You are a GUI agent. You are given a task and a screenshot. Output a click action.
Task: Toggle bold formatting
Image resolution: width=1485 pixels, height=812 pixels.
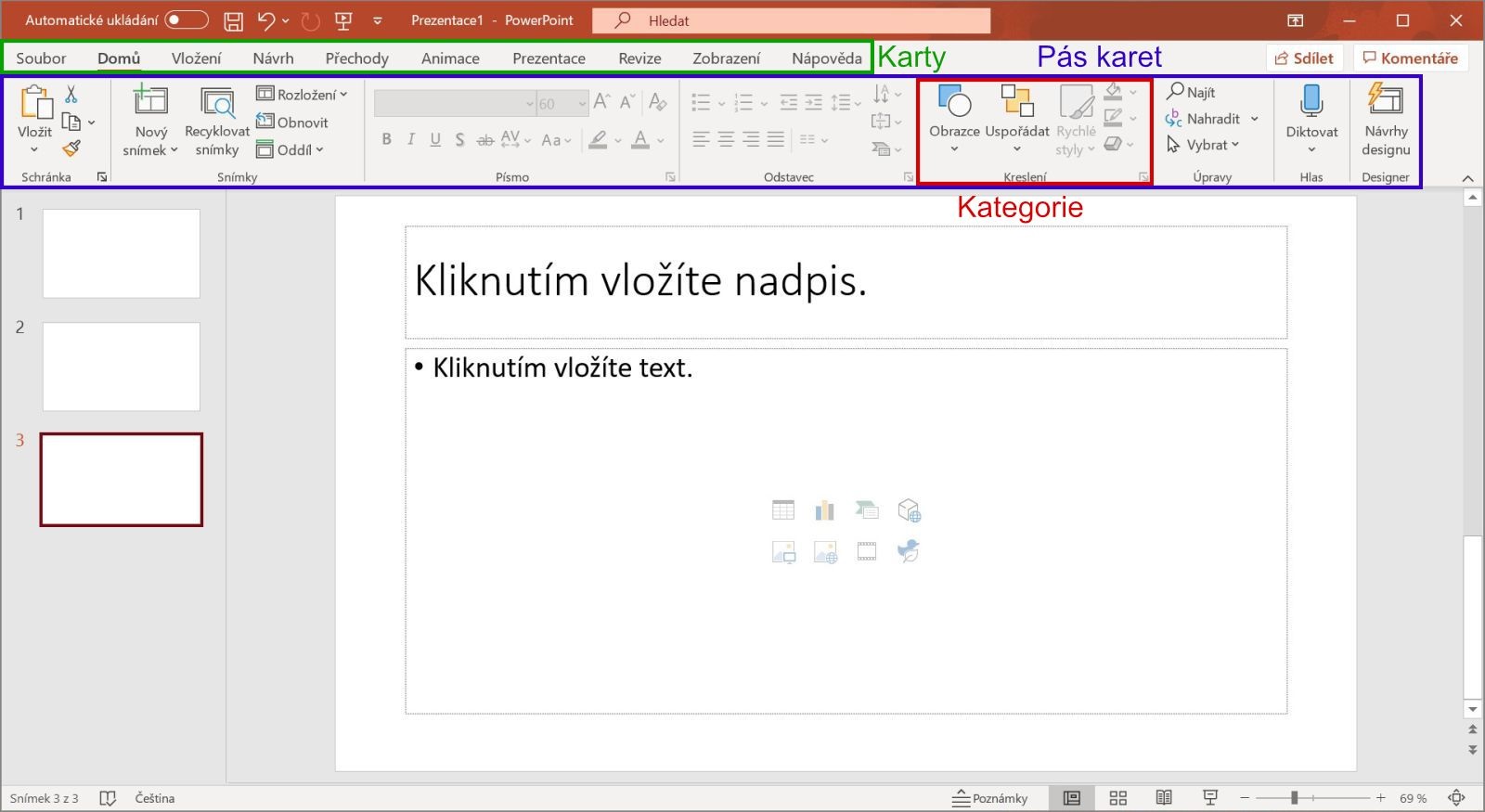386,140
